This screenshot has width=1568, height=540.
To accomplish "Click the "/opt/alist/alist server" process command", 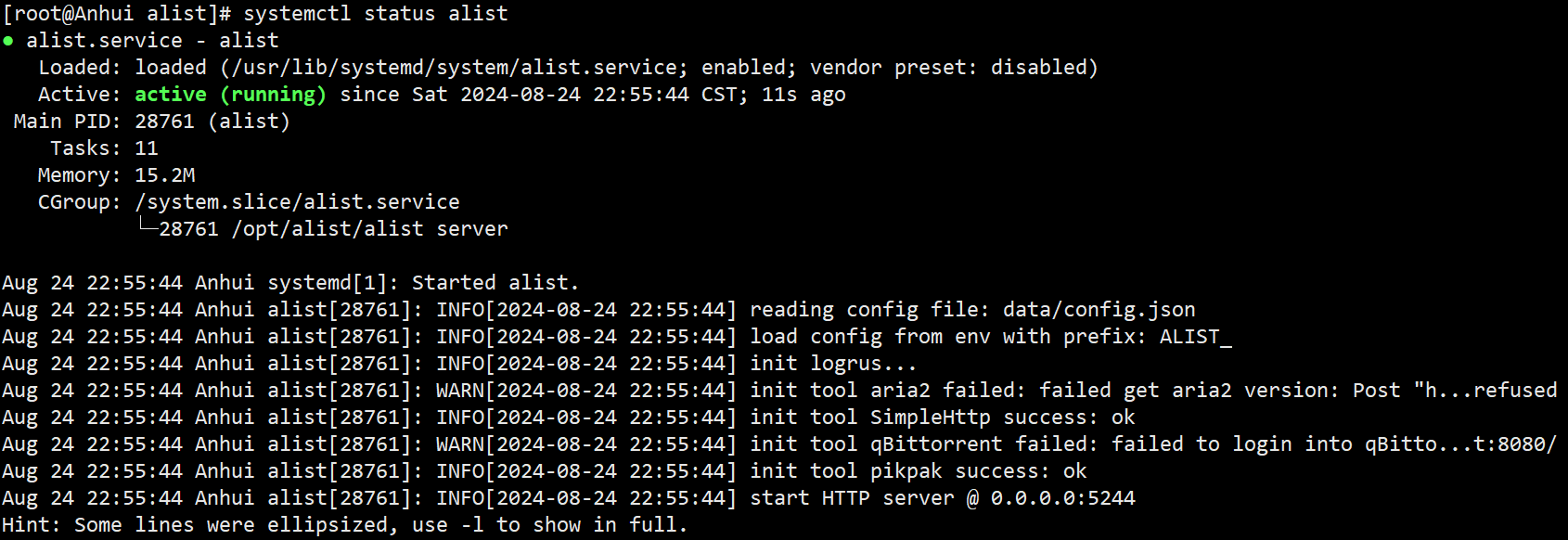I will [369, 229].
